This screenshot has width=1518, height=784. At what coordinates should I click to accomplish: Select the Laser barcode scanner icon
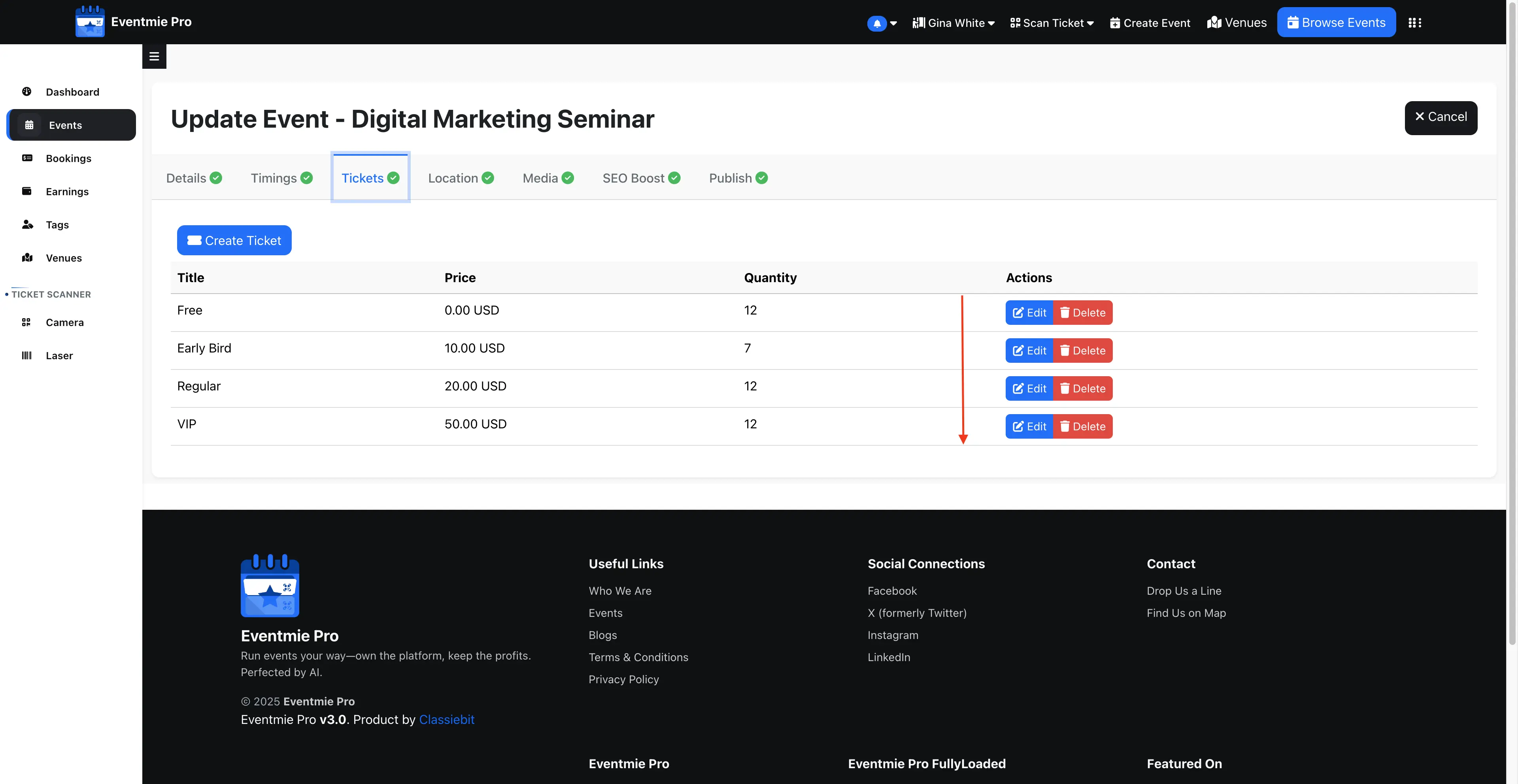point(26,355)
